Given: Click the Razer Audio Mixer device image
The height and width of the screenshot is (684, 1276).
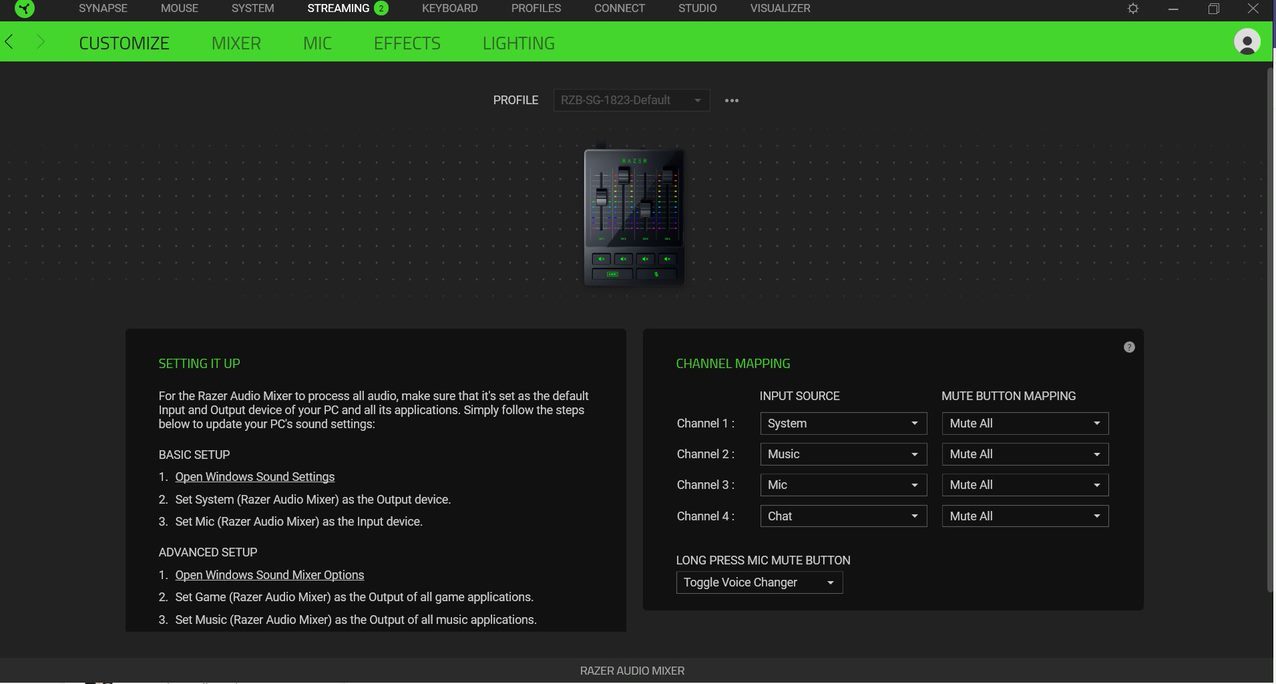Looking at the screenshot, I should tap(634, 215).
